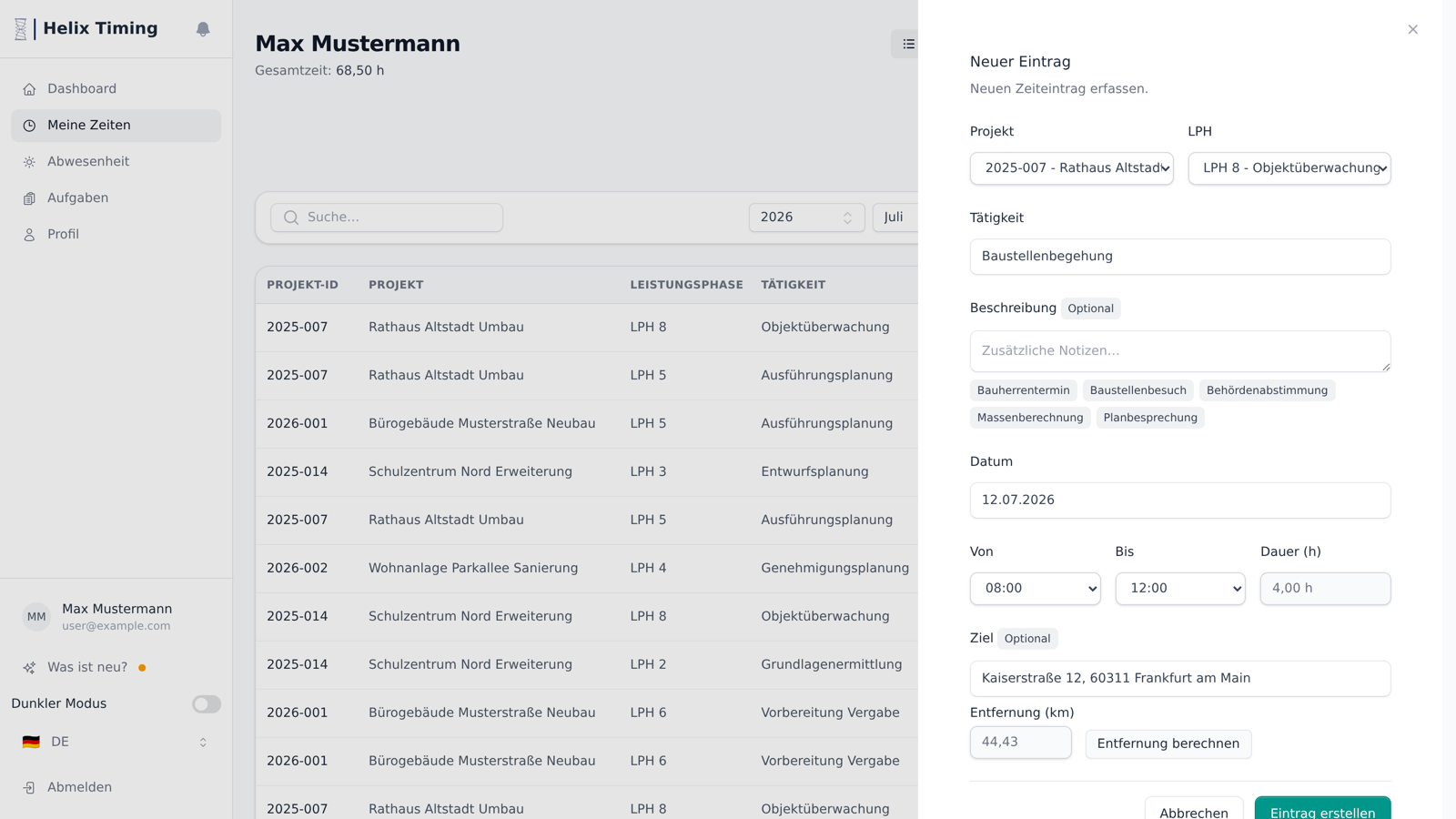1456x819 pixels.
Task: Click the Eintrag erstellen button
Action: tap(1322, 810)
